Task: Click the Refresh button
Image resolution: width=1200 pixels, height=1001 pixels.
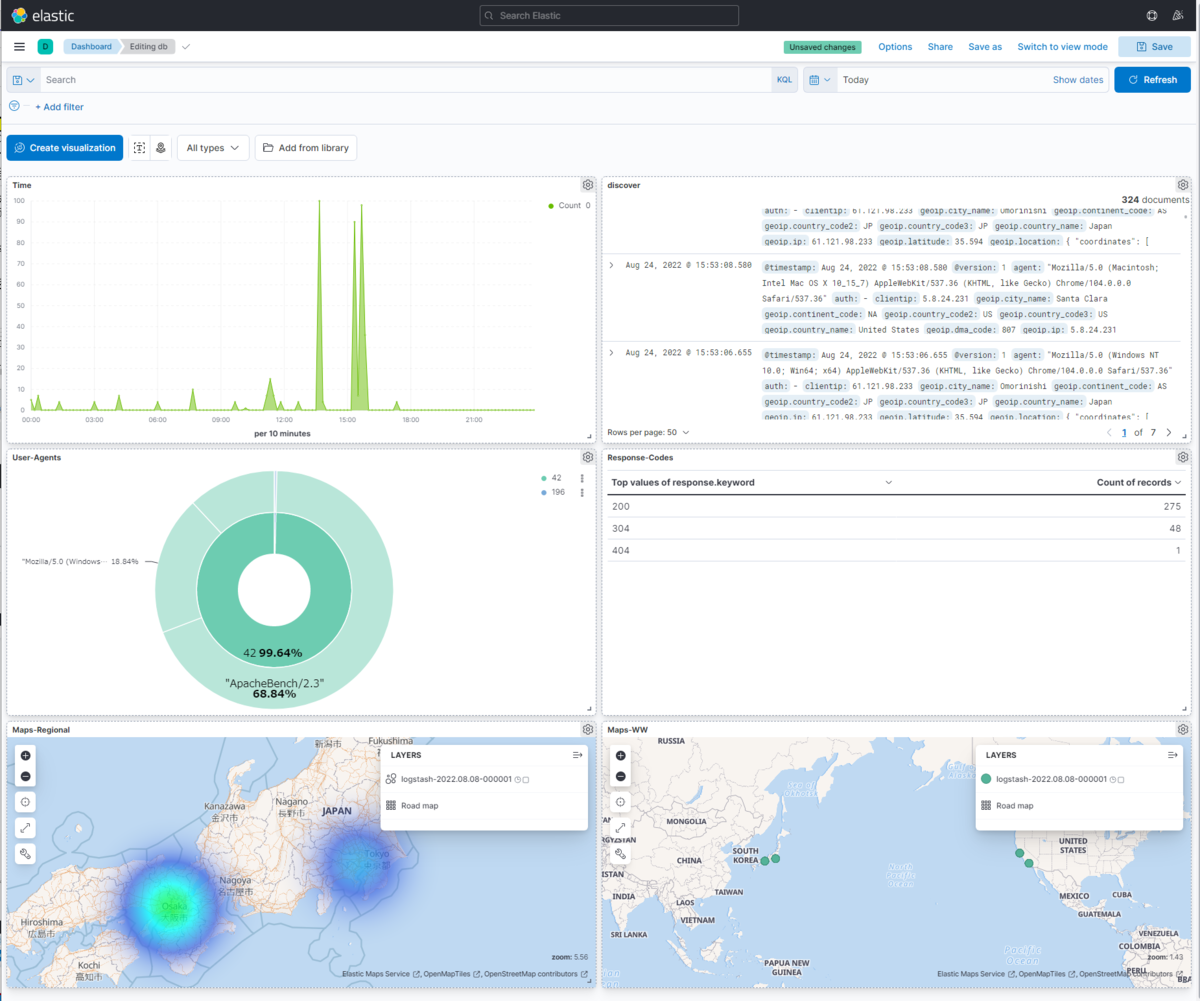Action: [1152, 80]
